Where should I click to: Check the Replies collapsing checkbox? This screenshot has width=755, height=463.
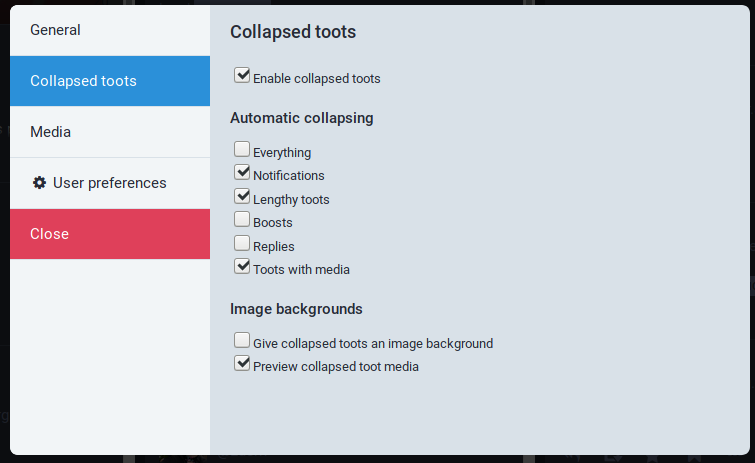pyautogui.click(x=242, y=243)
